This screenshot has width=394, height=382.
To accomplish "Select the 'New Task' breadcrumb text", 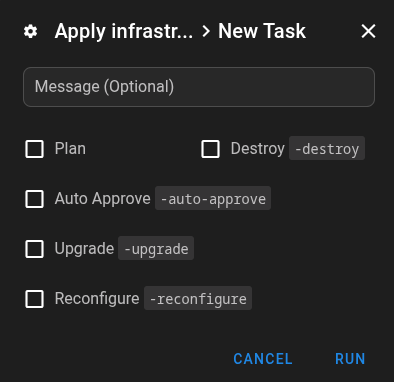I will point(262,31).
